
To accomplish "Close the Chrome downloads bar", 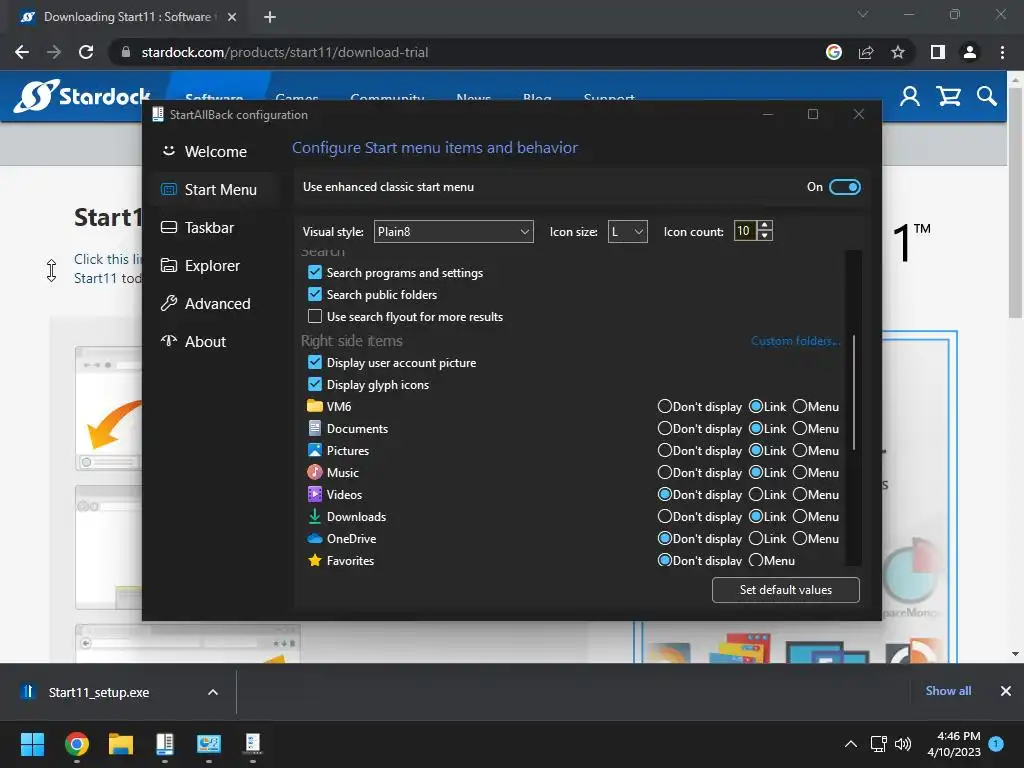I will click(x=1006, y=691).
